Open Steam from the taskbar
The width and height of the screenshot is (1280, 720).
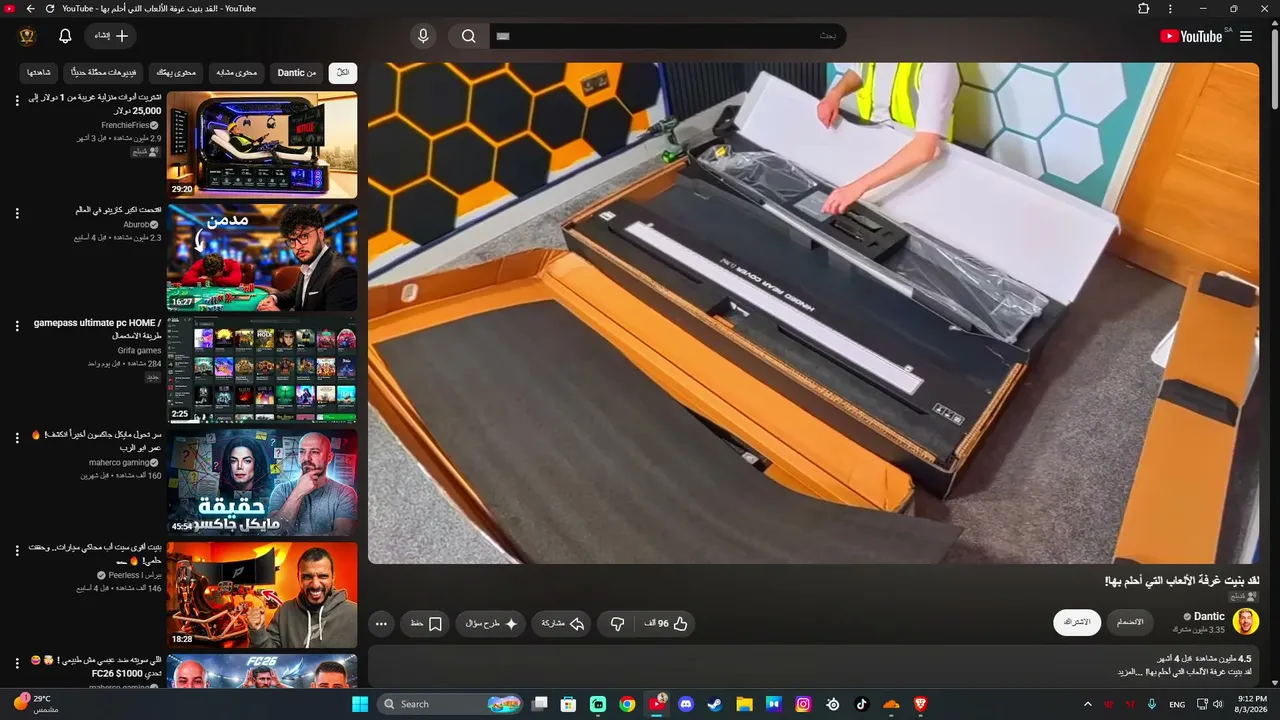(715, 704)
